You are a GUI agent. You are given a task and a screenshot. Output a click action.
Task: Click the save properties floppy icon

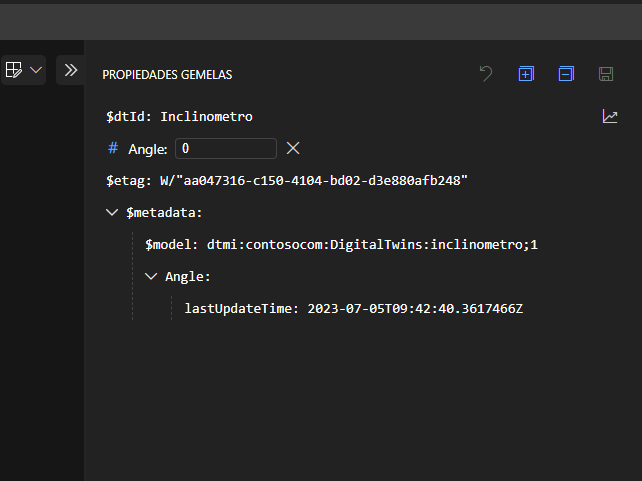[606, 74]
